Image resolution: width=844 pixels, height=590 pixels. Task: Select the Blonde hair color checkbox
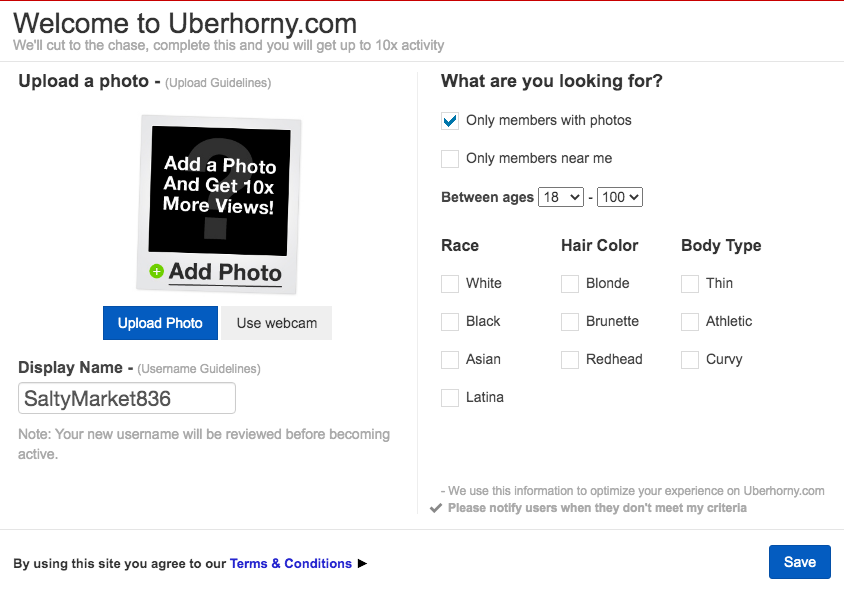click(x=570, y=284)
